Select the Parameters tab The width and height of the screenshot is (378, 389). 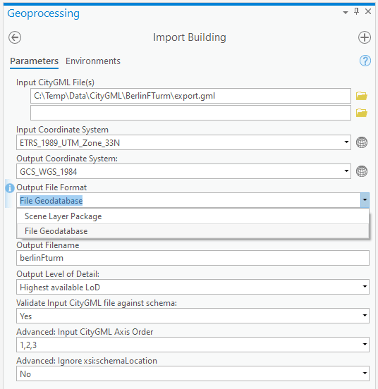click(x=34, y=61)
